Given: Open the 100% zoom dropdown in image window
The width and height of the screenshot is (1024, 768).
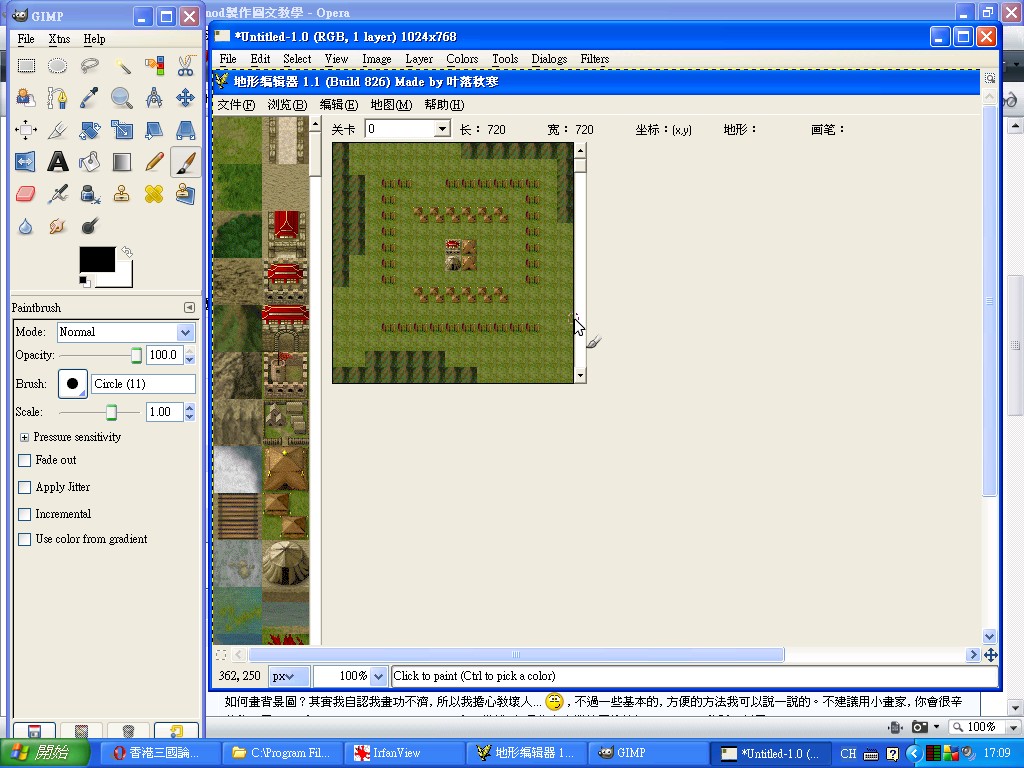Looking at the screenshot, I should (x=377, y=677).
